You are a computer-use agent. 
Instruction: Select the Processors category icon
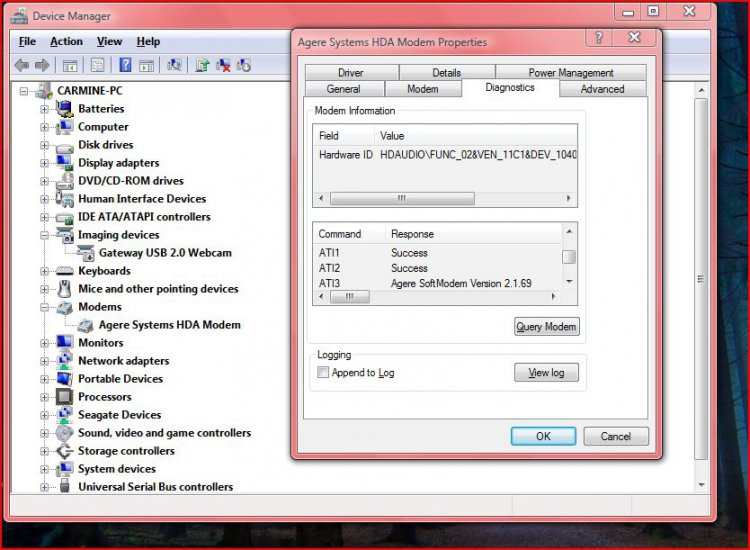click(64, 396)
